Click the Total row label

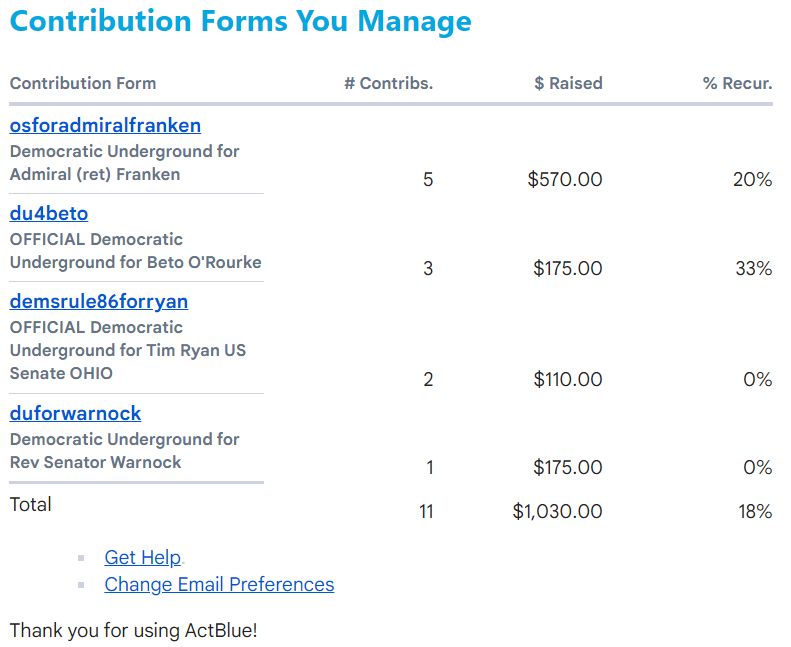point(30,505)
